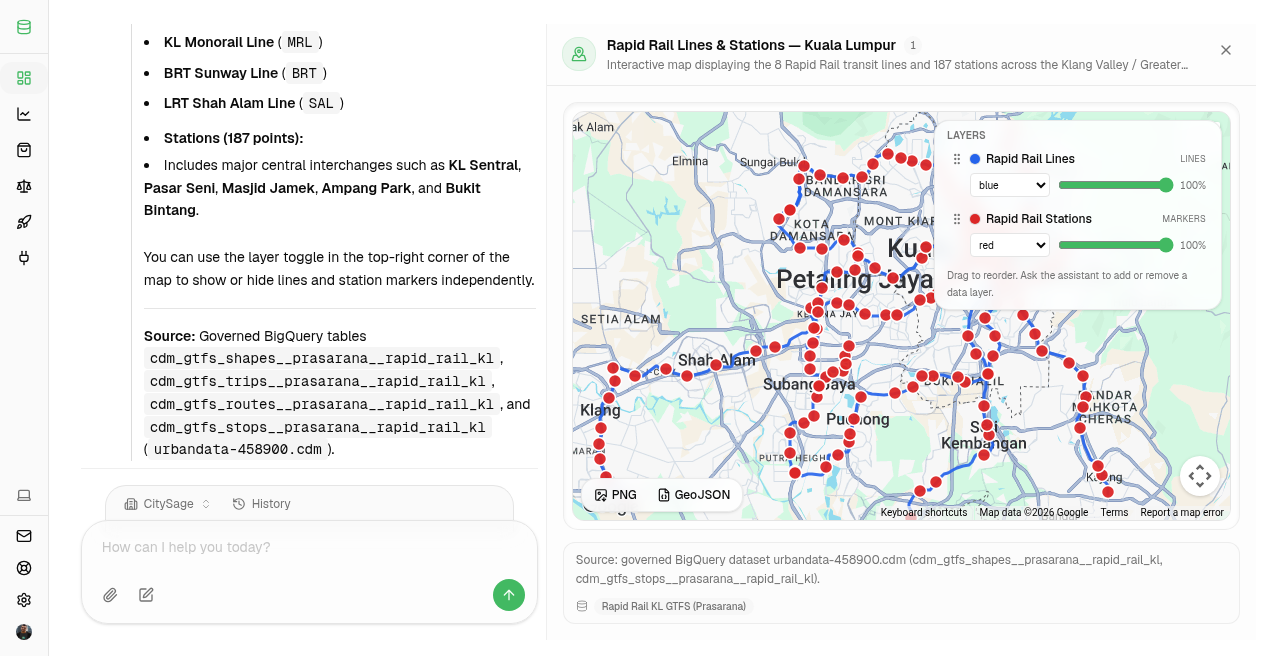Open the blue color dropdown for lines
Screen dimensions: 1280x656
1010,185
